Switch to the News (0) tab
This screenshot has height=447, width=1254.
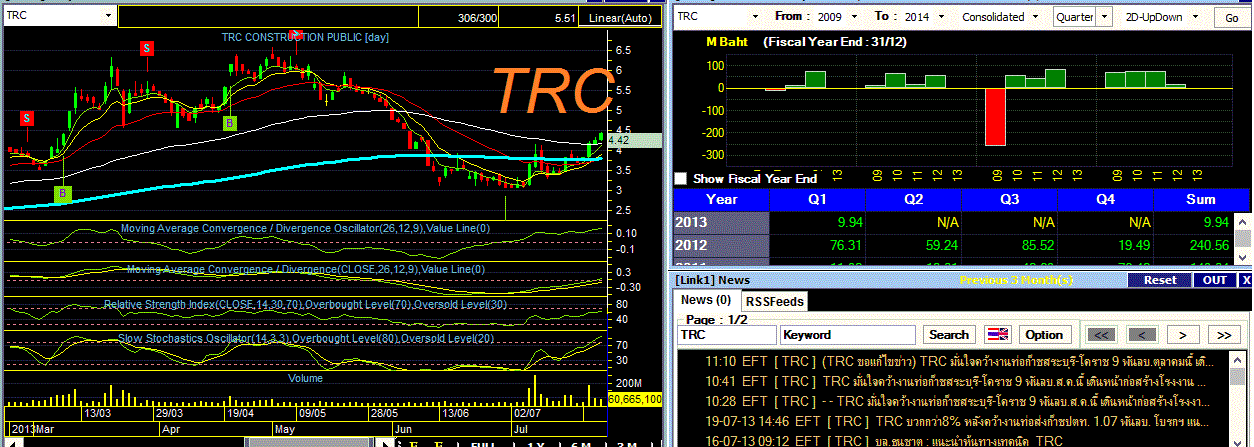(705, 300)
